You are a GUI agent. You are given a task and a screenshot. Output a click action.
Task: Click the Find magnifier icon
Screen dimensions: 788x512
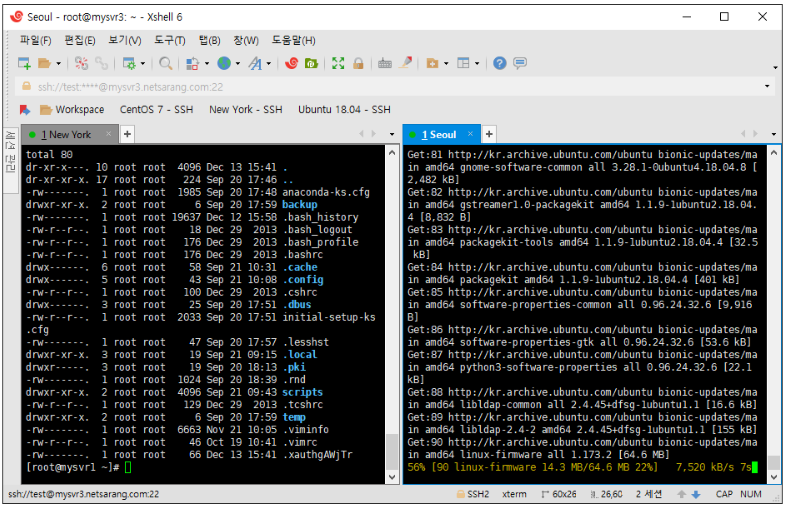(x=165, y=63)
